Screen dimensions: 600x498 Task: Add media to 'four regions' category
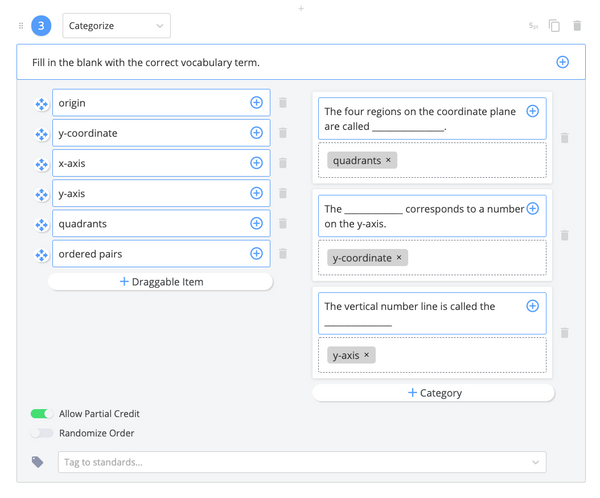tap(533, 111)
